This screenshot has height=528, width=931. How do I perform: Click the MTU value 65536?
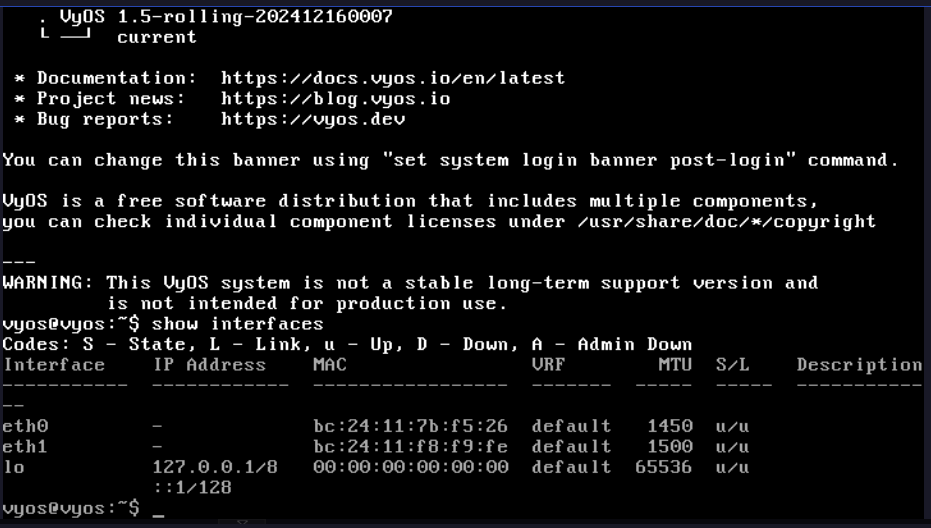(x=663, y=467)
